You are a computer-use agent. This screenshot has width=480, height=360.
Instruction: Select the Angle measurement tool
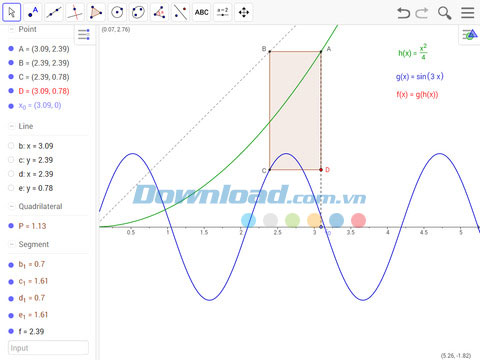click(x=159, y=12)
